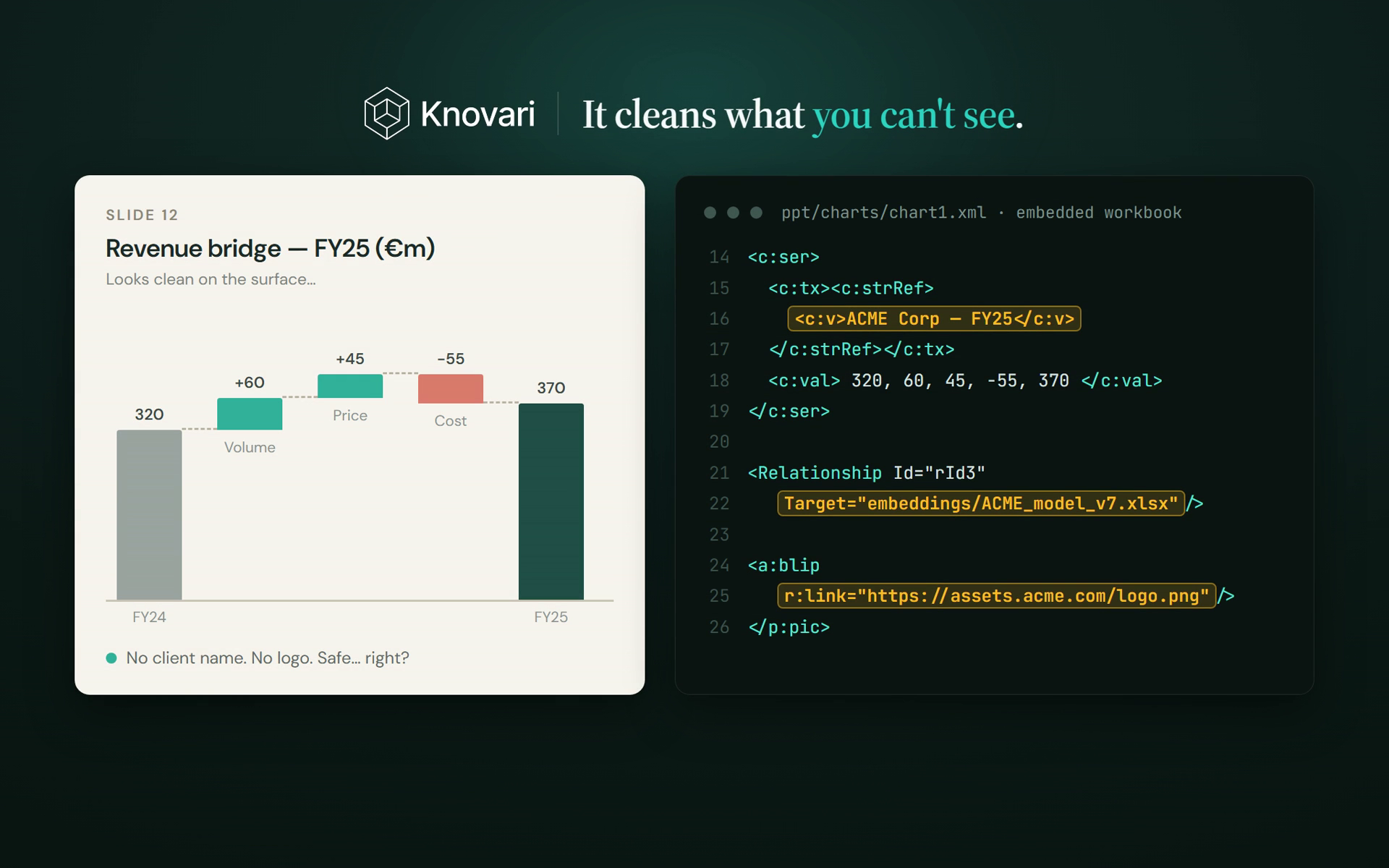Click the '</c:ser>' closing tag on line 19

789,412
